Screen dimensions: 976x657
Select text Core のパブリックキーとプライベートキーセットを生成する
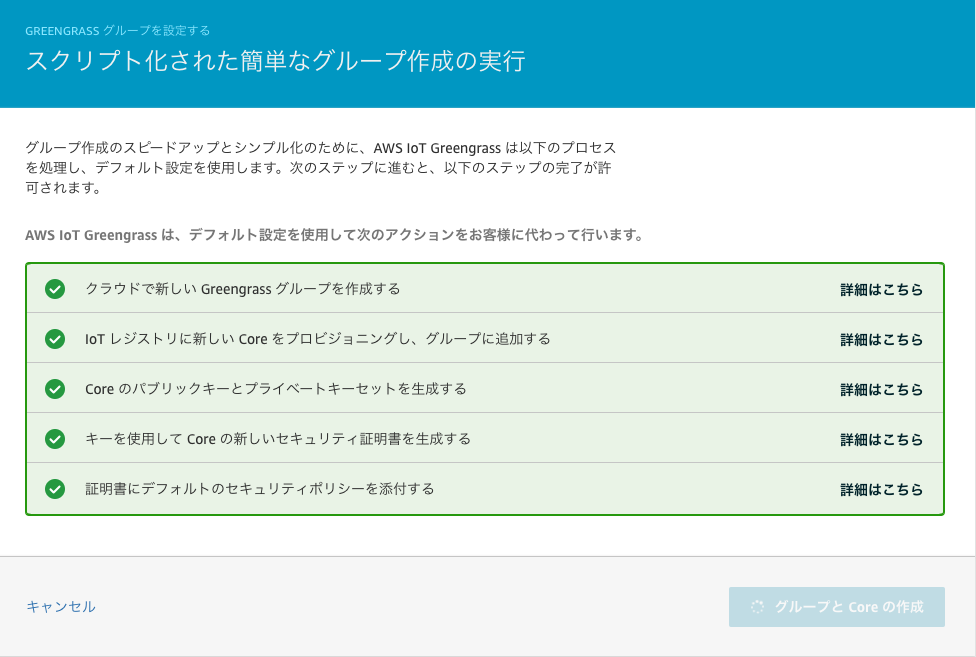[x=276, y=389]
